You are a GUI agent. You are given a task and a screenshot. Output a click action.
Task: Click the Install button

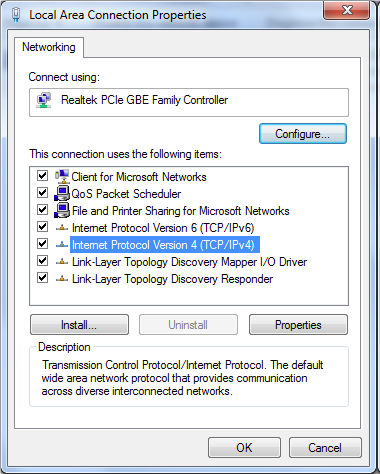click(79, 325)
